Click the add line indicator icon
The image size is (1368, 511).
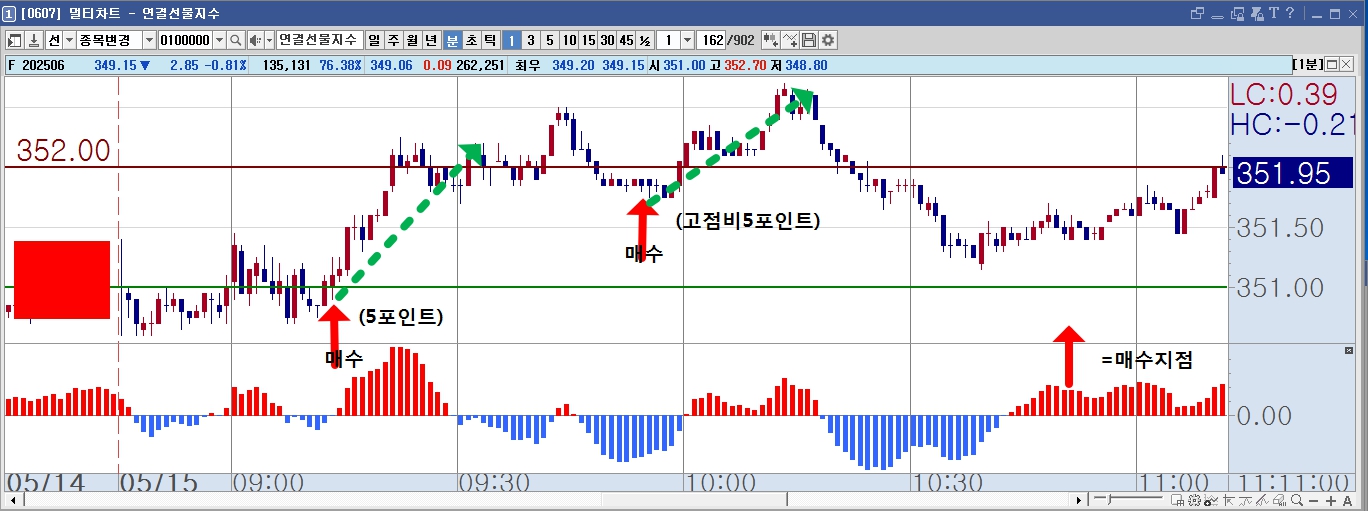point(789,40)
